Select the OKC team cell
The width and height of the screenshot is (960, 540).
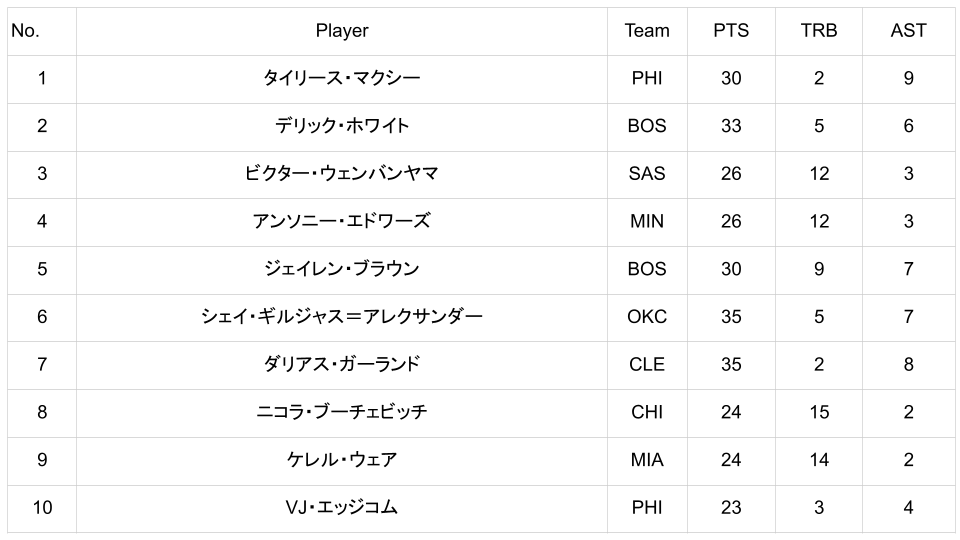pos(647,317)
